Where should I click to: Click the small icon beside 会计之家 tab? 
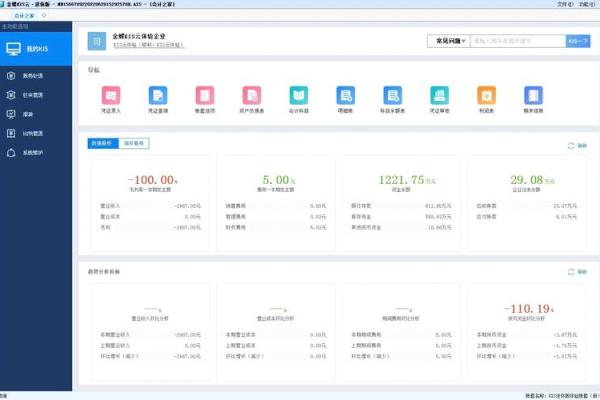pyautogui.click(x=44, y=15)
